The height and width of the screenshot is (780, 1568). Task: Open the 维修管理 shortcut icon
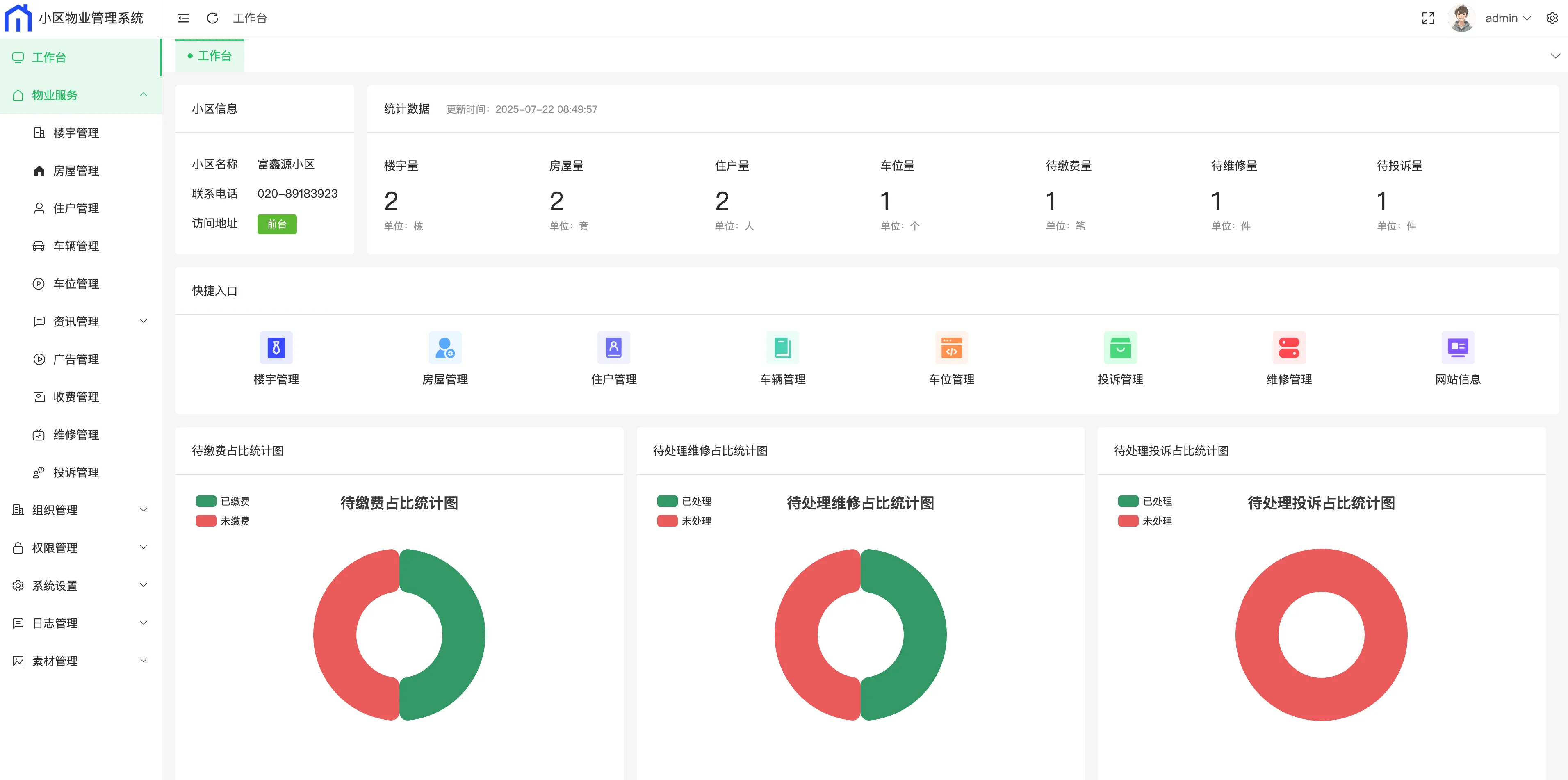click(1289, 348)
